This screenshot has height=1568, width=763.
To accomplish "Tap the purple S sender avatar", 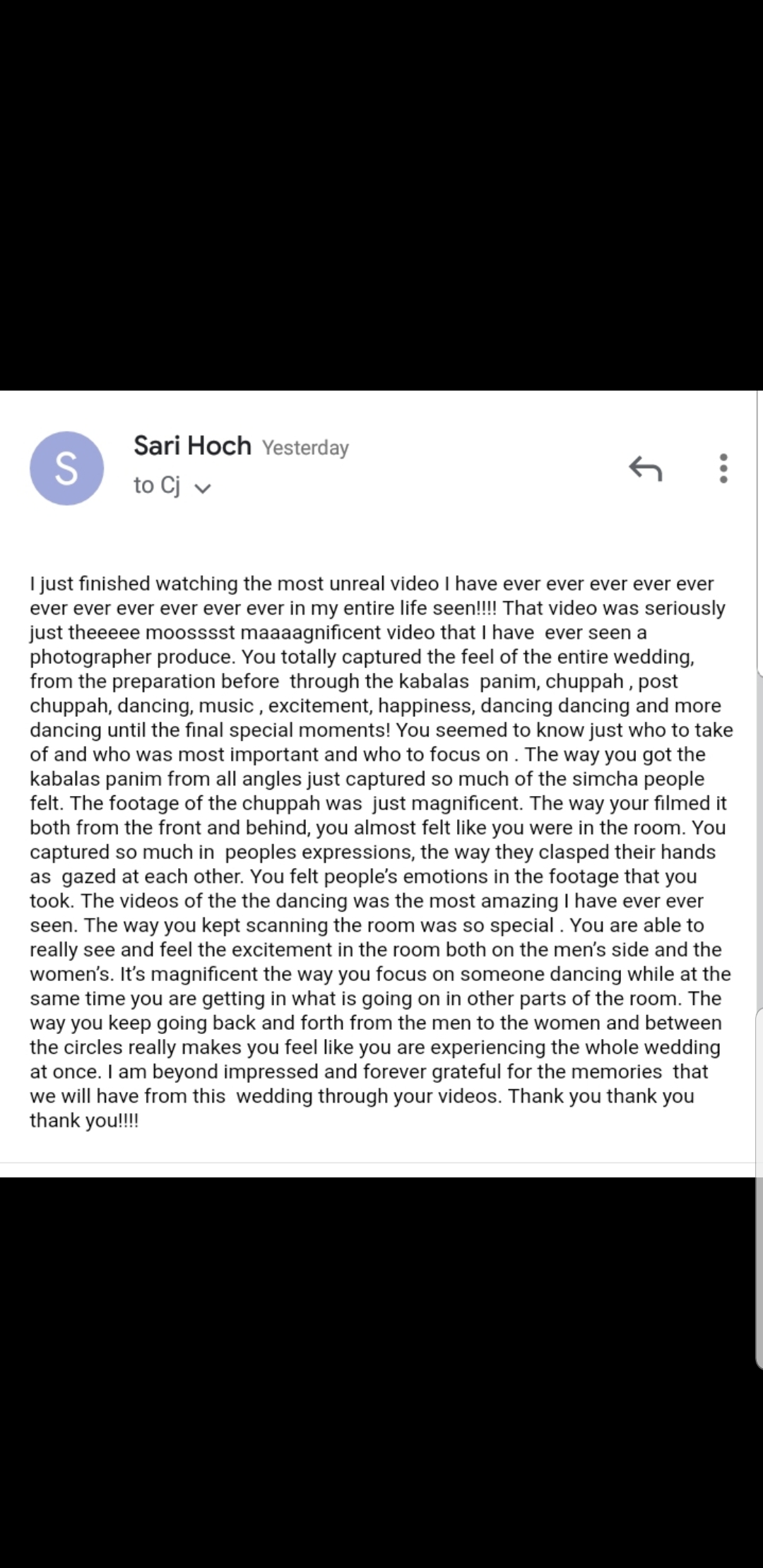I will coord(66,468).
